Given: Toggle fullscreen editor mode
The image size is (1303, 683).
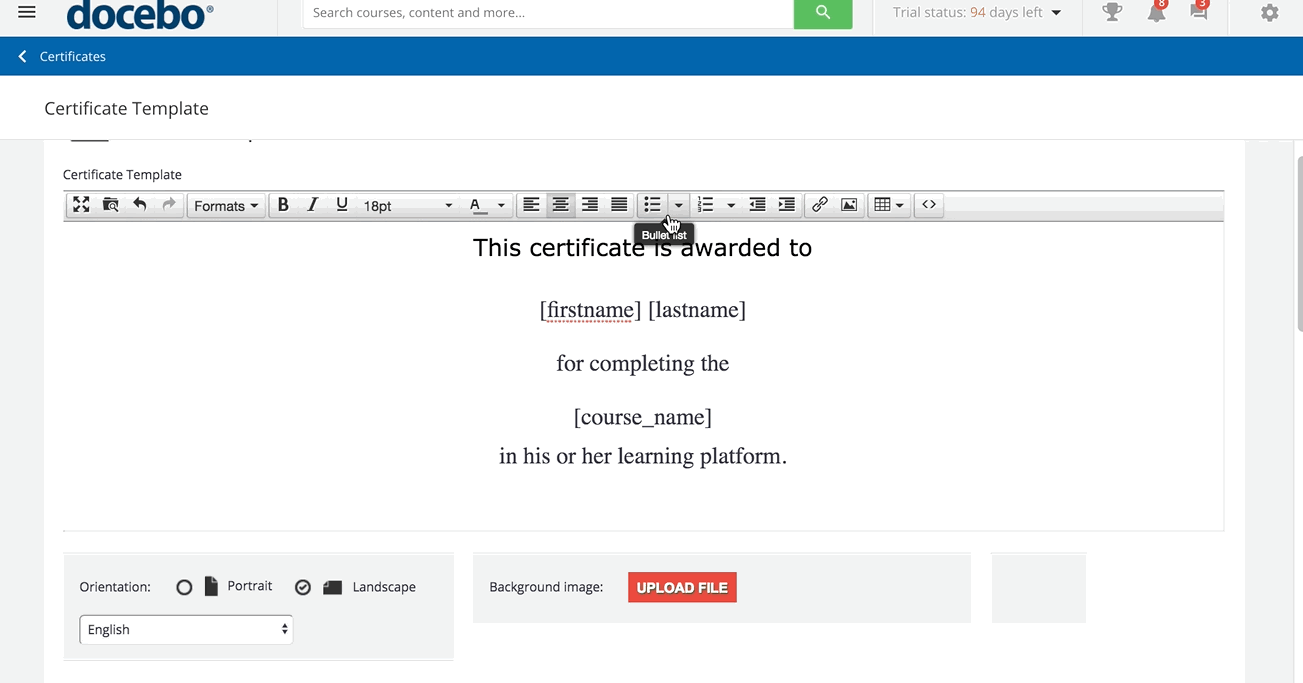Looking at the screenshot, I should pos(81,205).
